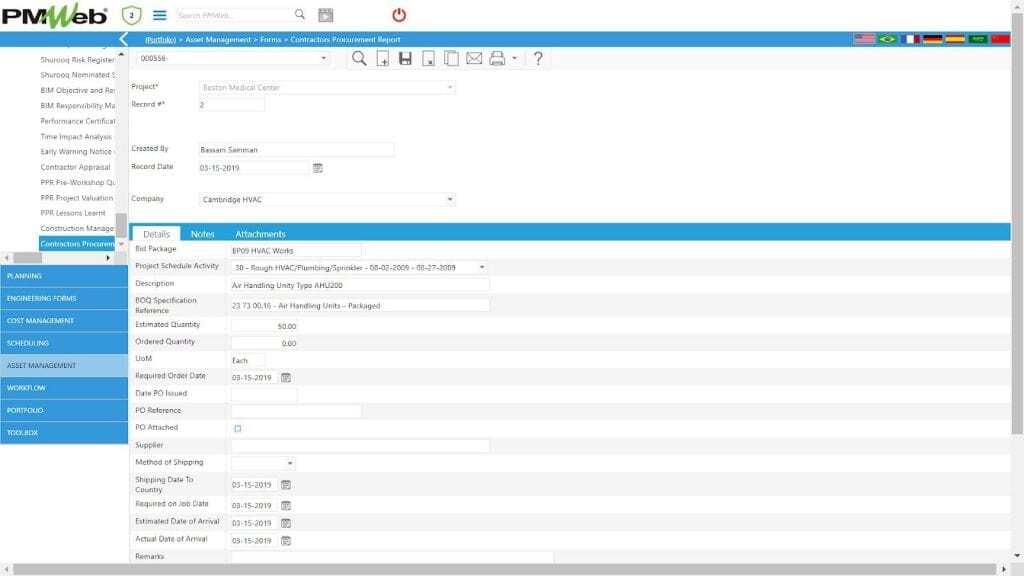
Task: Click the Description input field
Action: tap(360, 285)
